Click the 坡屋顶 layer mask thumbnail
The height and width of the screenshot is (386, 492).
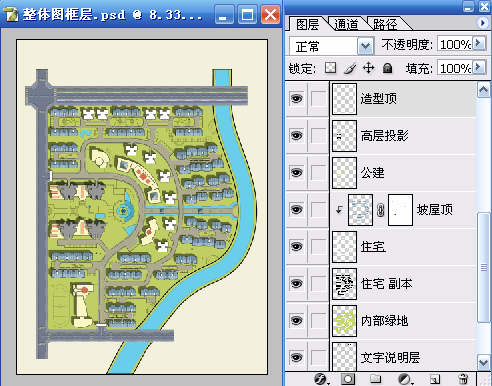(x=400, y=210)
